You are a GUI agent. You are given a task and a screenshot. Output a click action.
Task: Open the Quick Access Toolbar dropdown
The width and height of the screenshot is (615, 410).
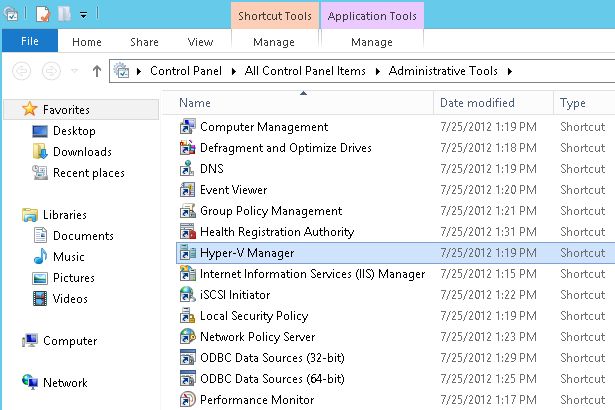coord(83,15)
